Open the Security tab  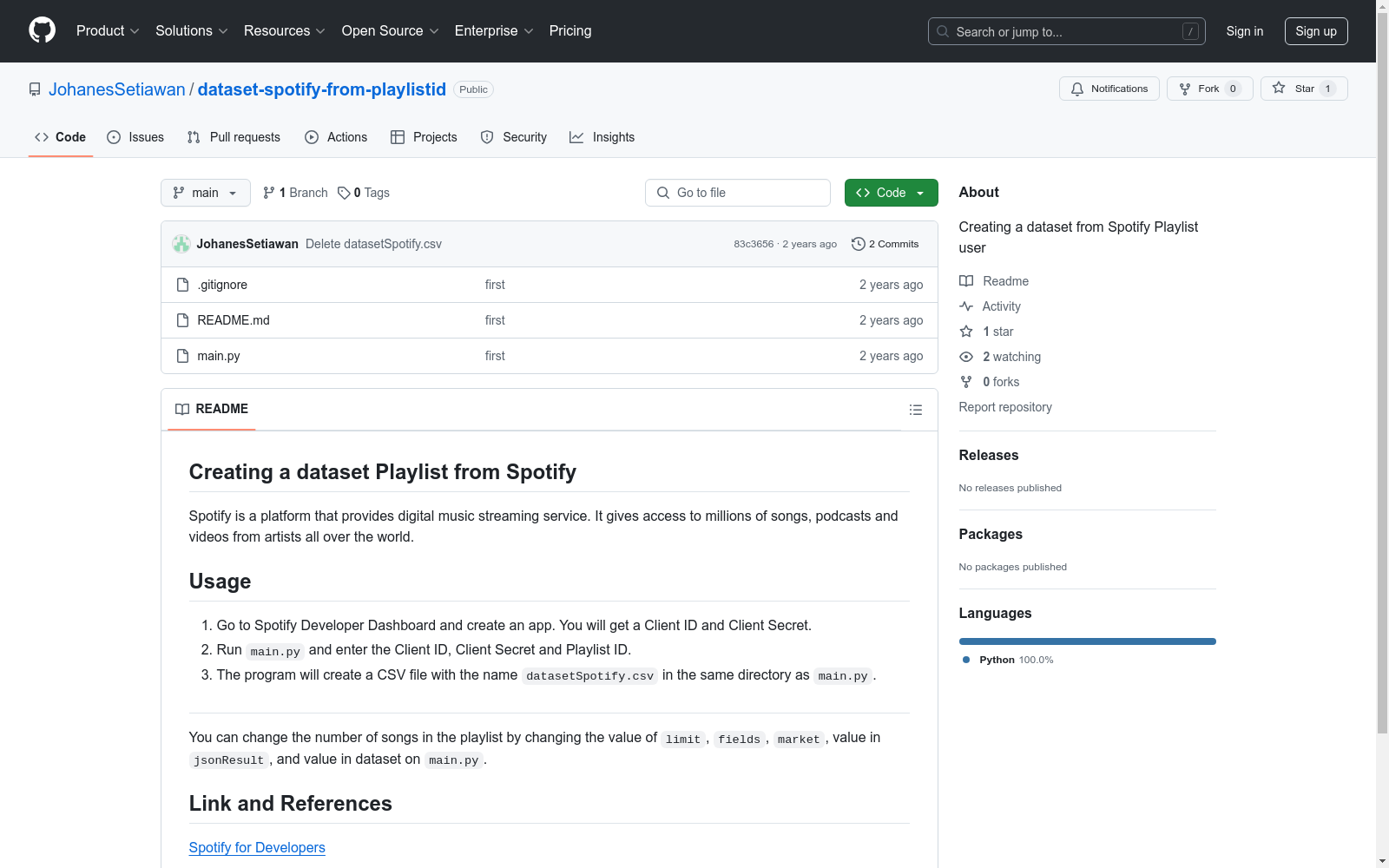(514, 137)
